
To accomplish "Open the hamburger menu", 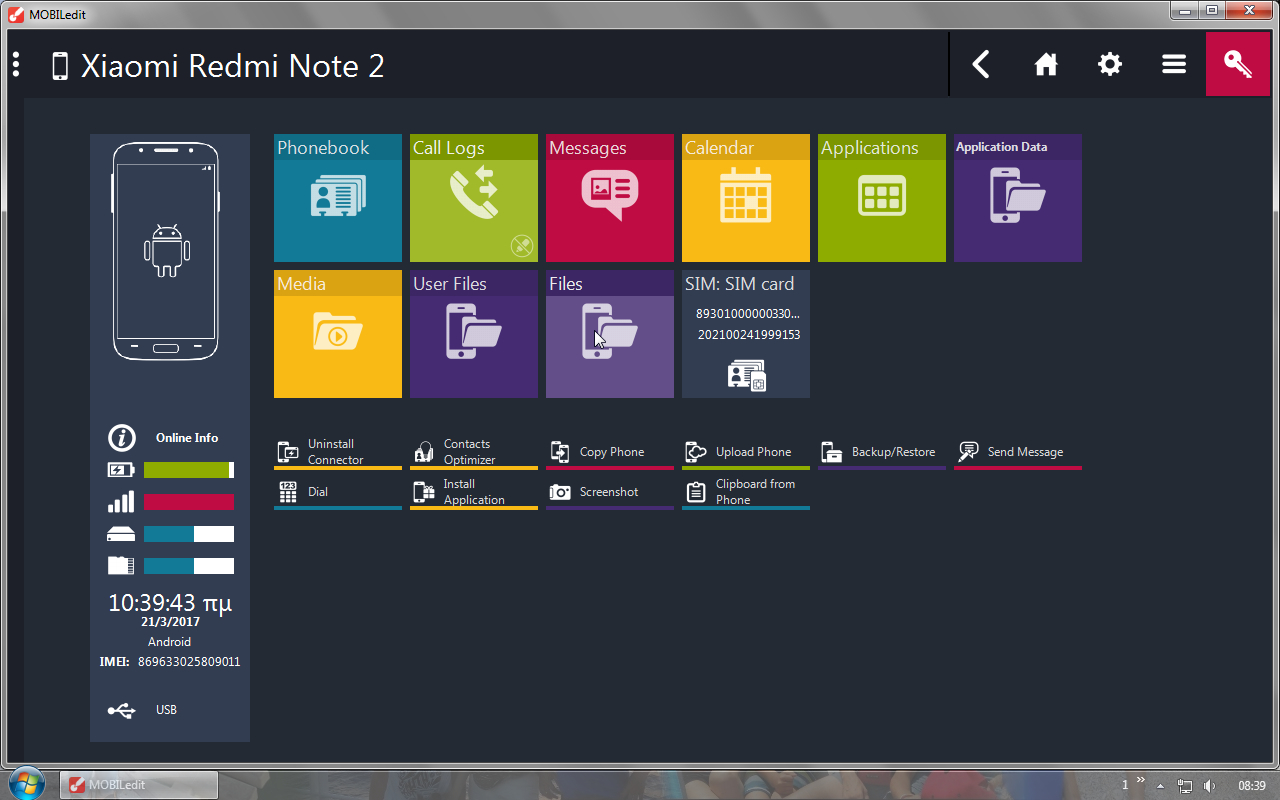I will 1174,64.
